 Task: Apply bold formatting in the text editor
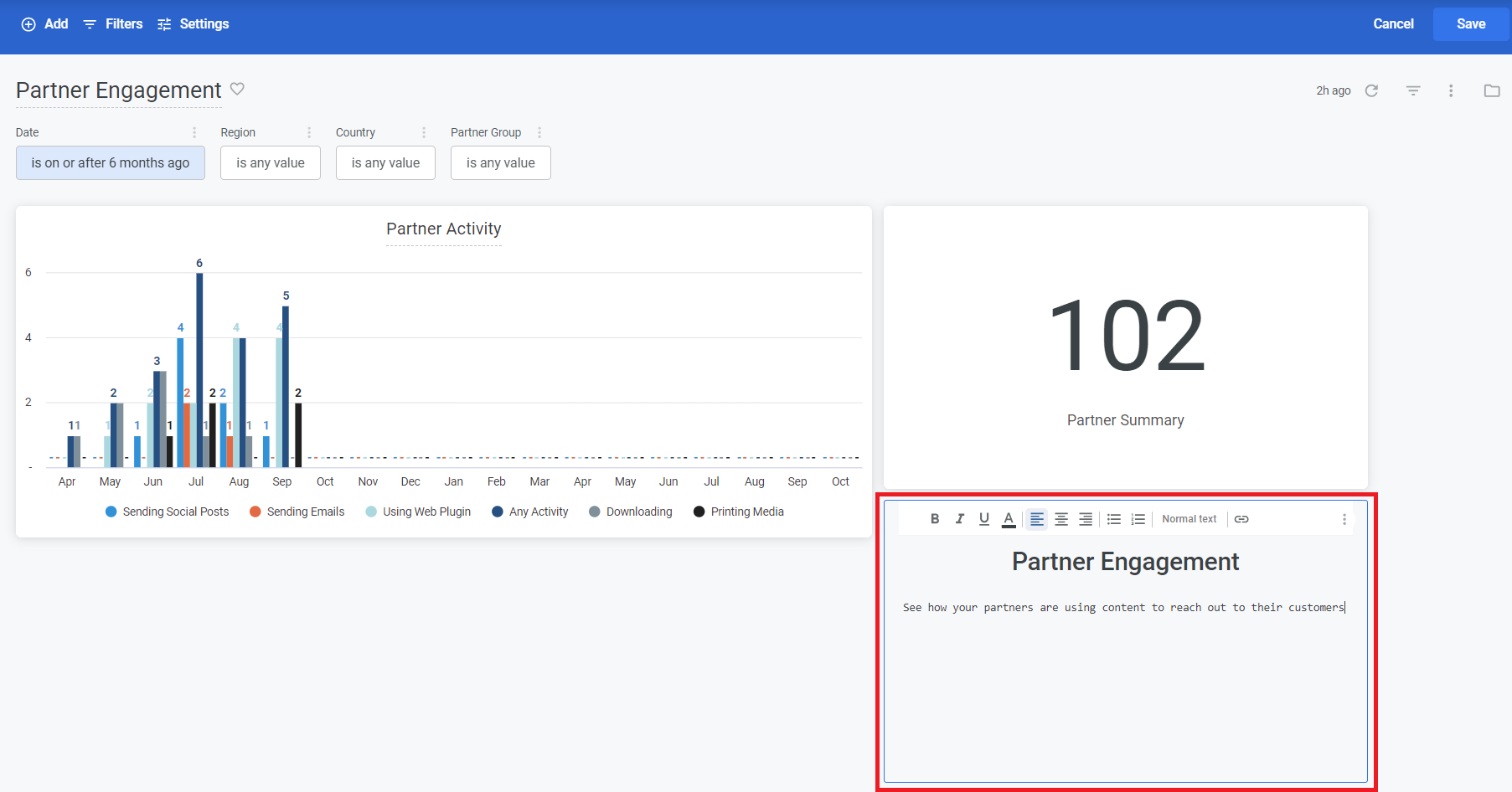(x=934, y=519)
